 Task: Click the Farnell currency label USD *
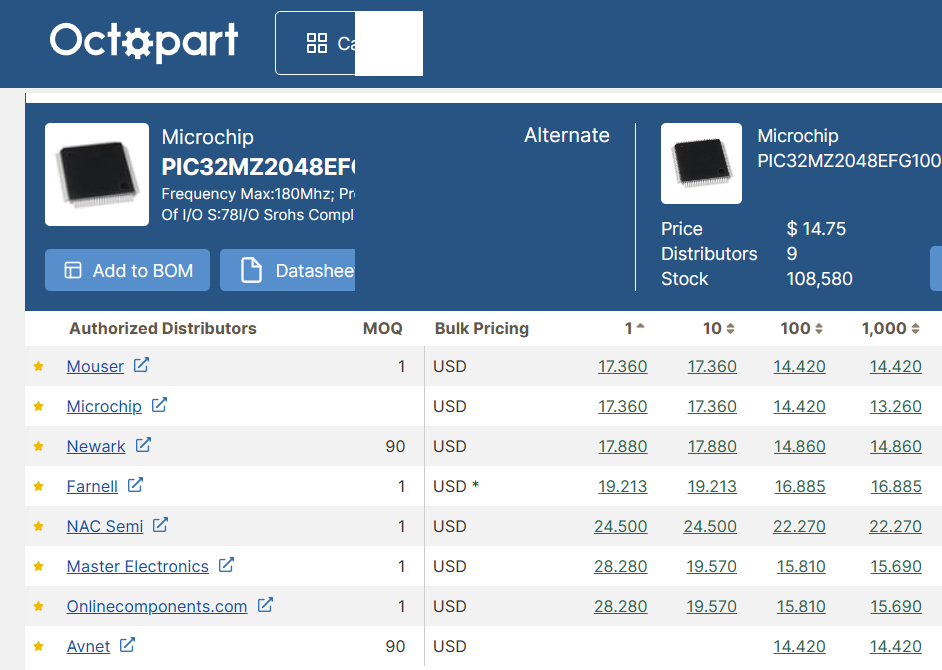pos(456,486)
